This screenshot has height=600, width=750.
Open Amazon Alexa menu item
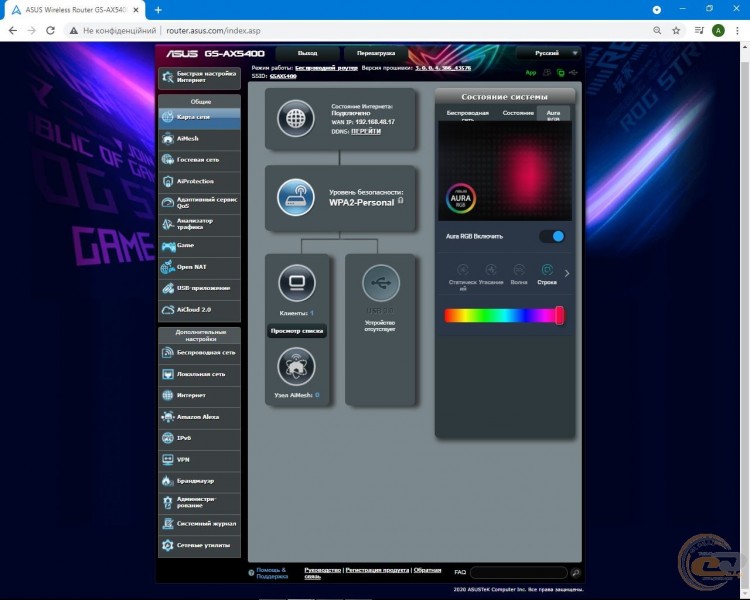199,417
